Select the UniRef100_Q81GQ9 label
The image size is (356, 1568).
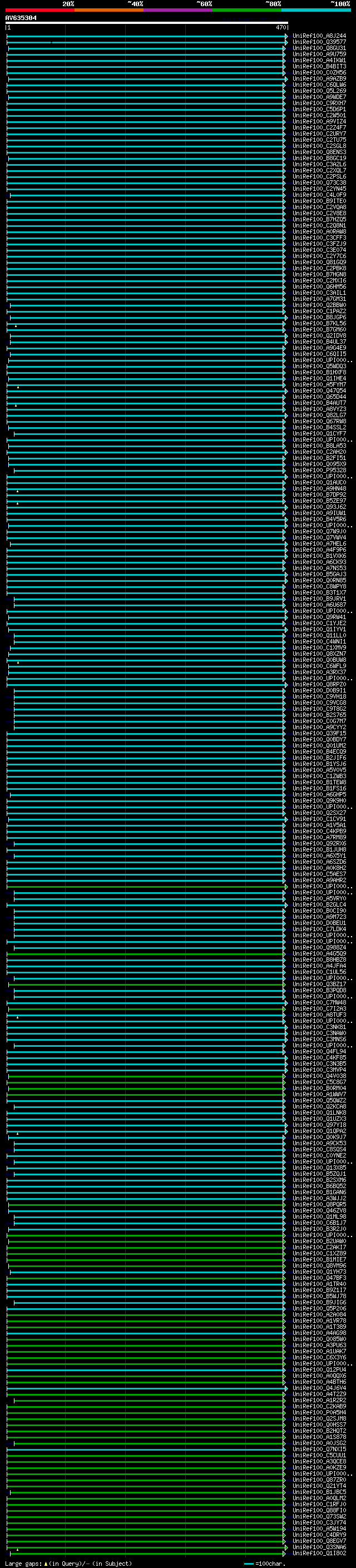(319, 263)
